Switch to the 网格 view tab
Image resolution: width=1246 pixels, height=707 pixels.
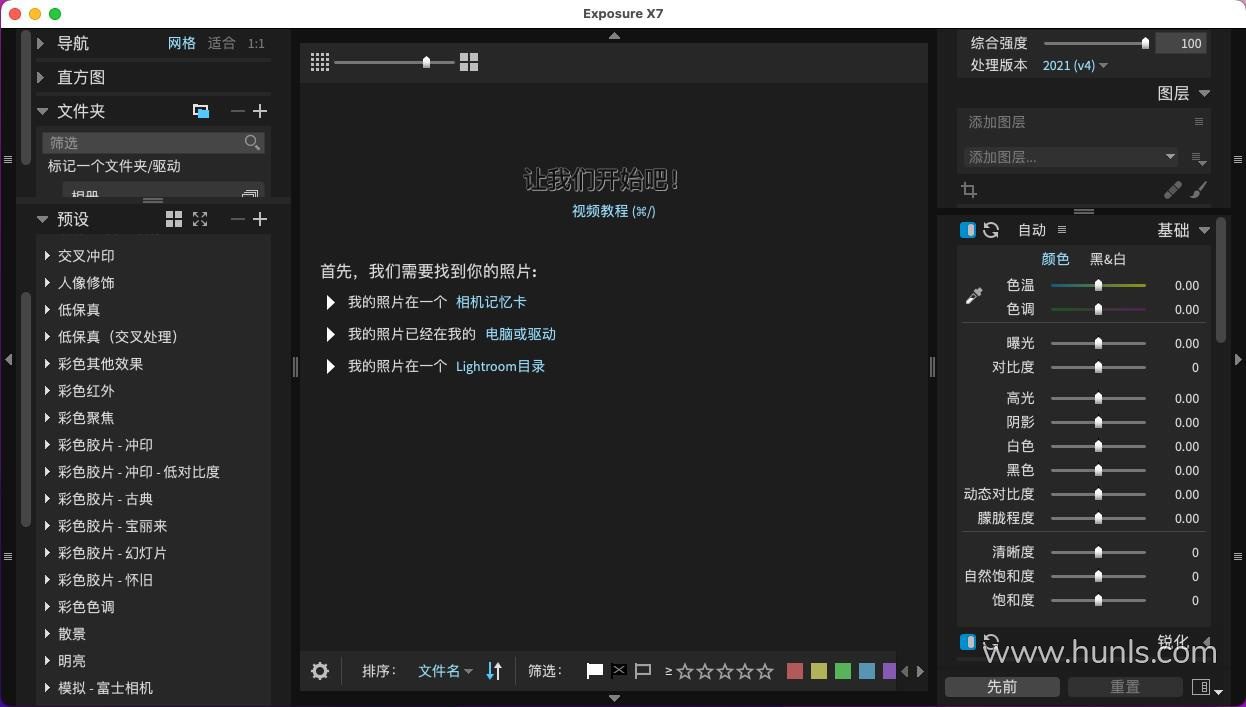[182, 43]
